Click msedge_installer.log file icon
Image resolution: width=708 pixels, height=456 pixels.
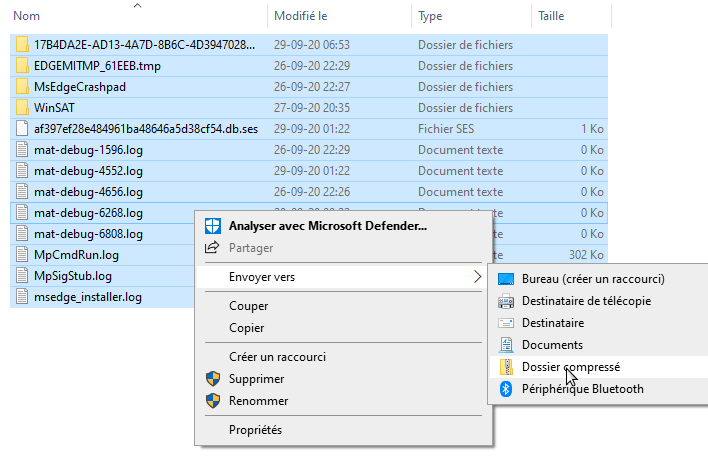coord(22,297)
